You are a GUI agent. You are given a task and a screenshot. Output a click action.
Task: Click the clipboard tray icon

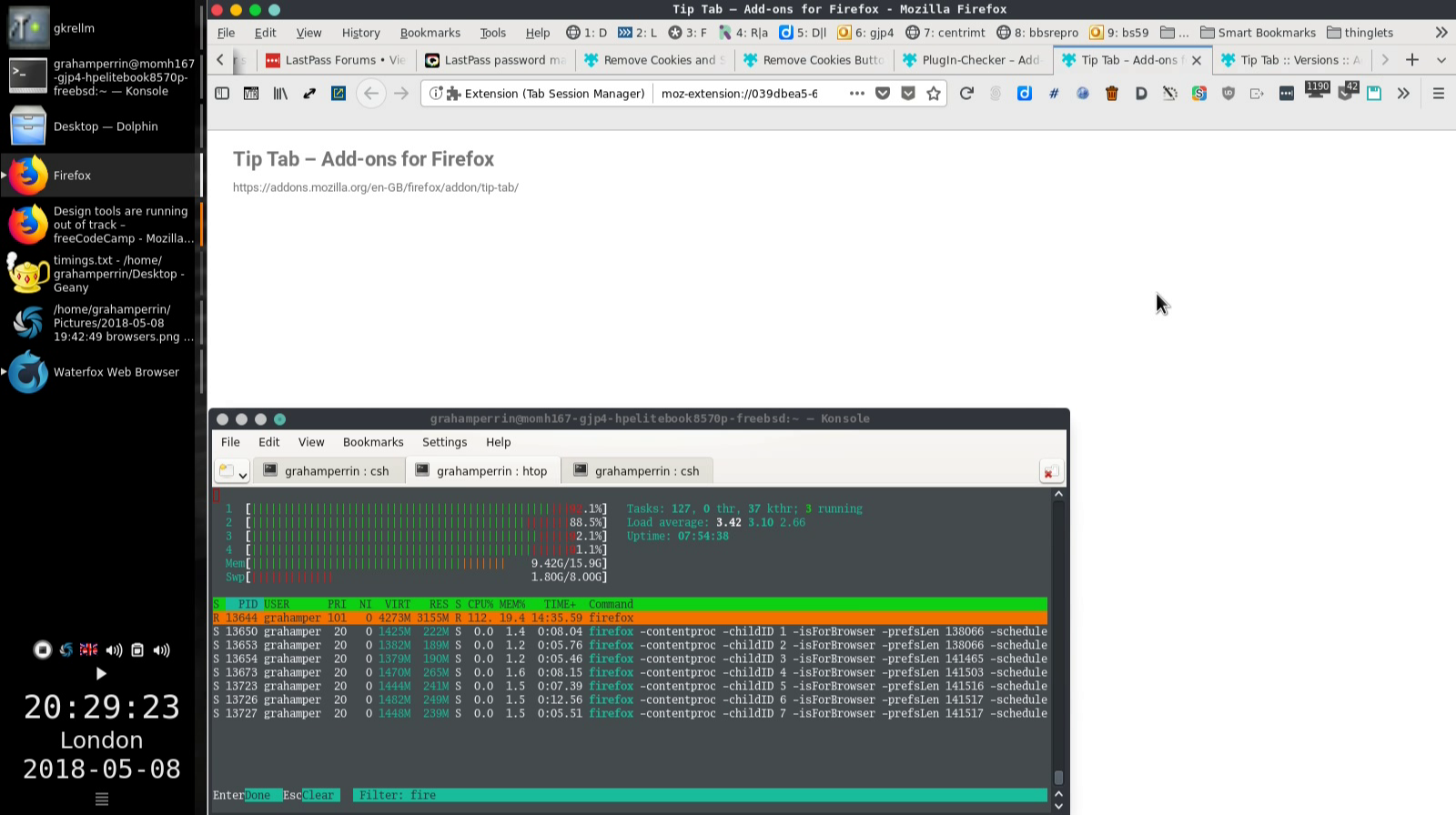pyautogui.click(x=137, y=649)
